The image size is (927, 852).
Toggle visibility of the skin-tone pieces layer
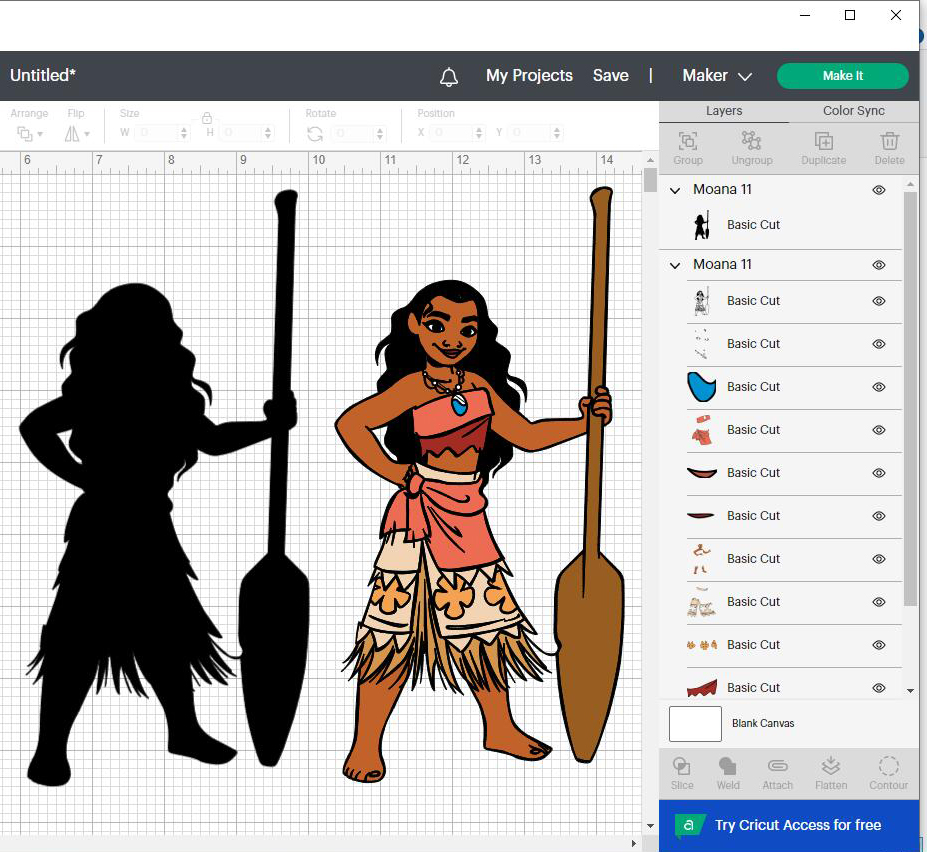pyautogui.click(x=879, y=559)
